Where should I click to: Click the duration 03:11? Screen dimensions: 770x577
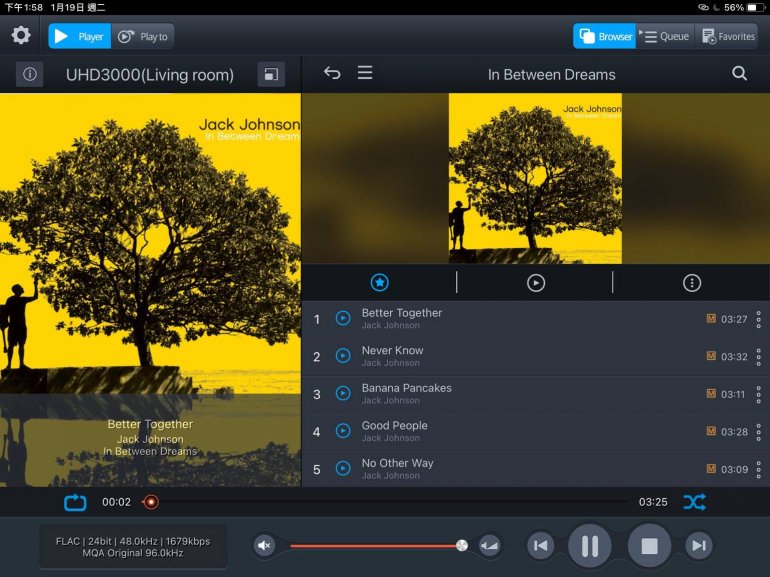pyautogui.click(x=733, y=394)
